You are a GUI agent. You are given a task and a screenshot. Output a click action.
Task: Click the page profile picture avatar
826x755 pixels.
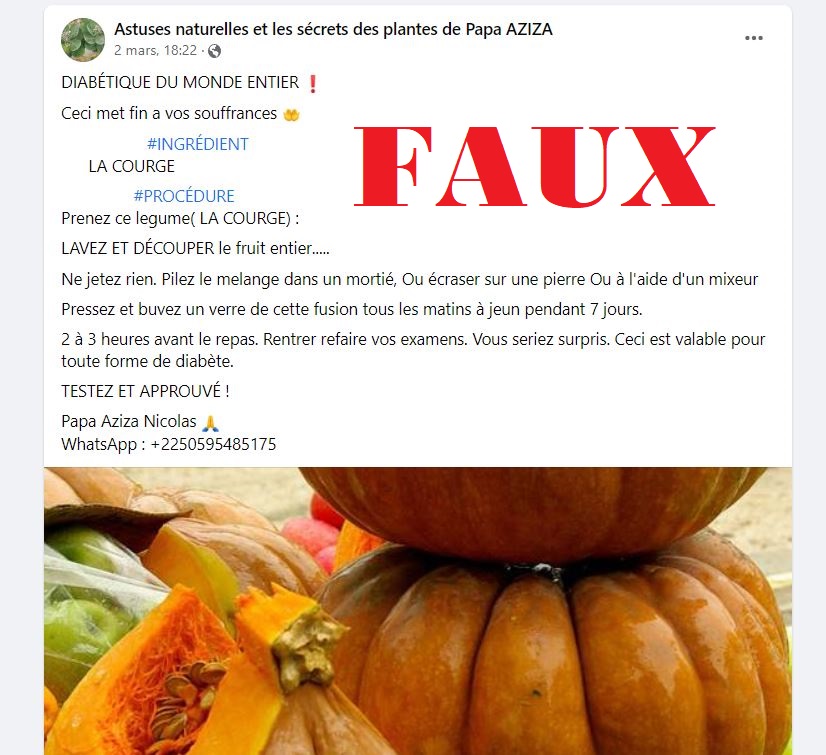pos(83,40)
